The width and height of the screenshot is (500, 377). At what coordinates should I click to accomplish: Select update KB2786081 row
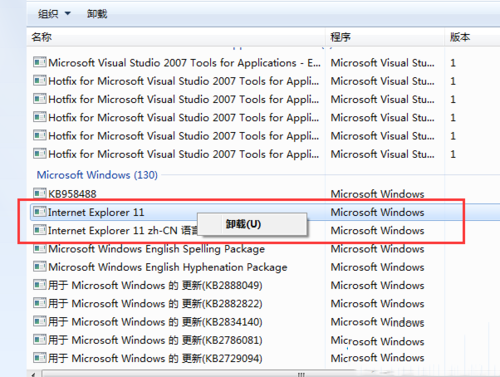[263, 340]
